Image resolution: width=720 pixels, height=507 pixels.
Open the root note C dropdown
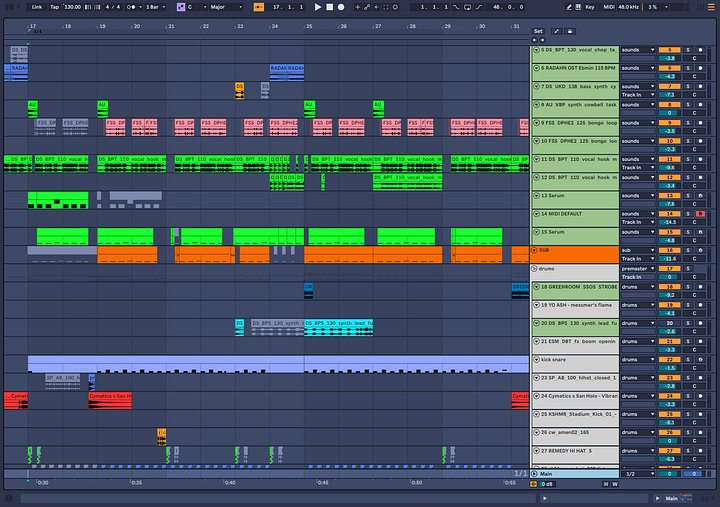[x=197, y=7]
